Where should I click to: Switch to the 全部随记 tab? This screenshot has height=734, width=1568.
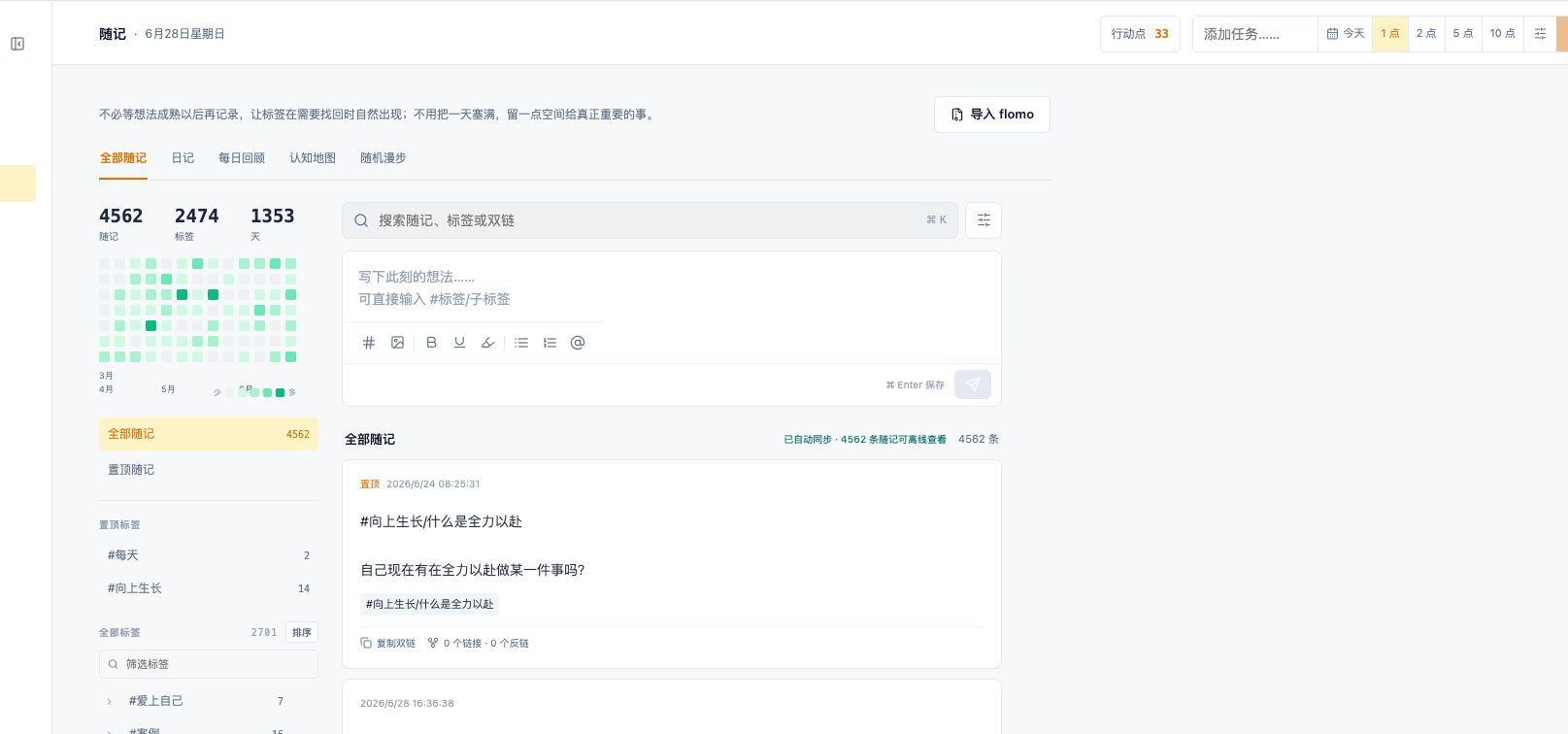point(123,158)
